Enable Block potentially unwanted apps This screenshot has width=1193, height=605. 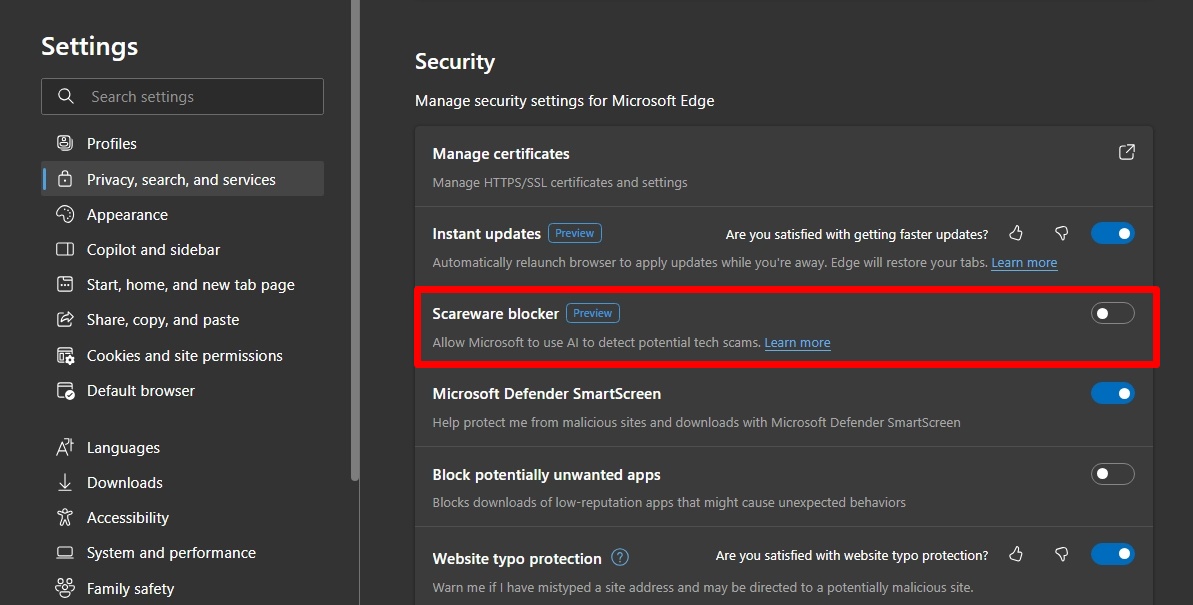point(1112,473)
